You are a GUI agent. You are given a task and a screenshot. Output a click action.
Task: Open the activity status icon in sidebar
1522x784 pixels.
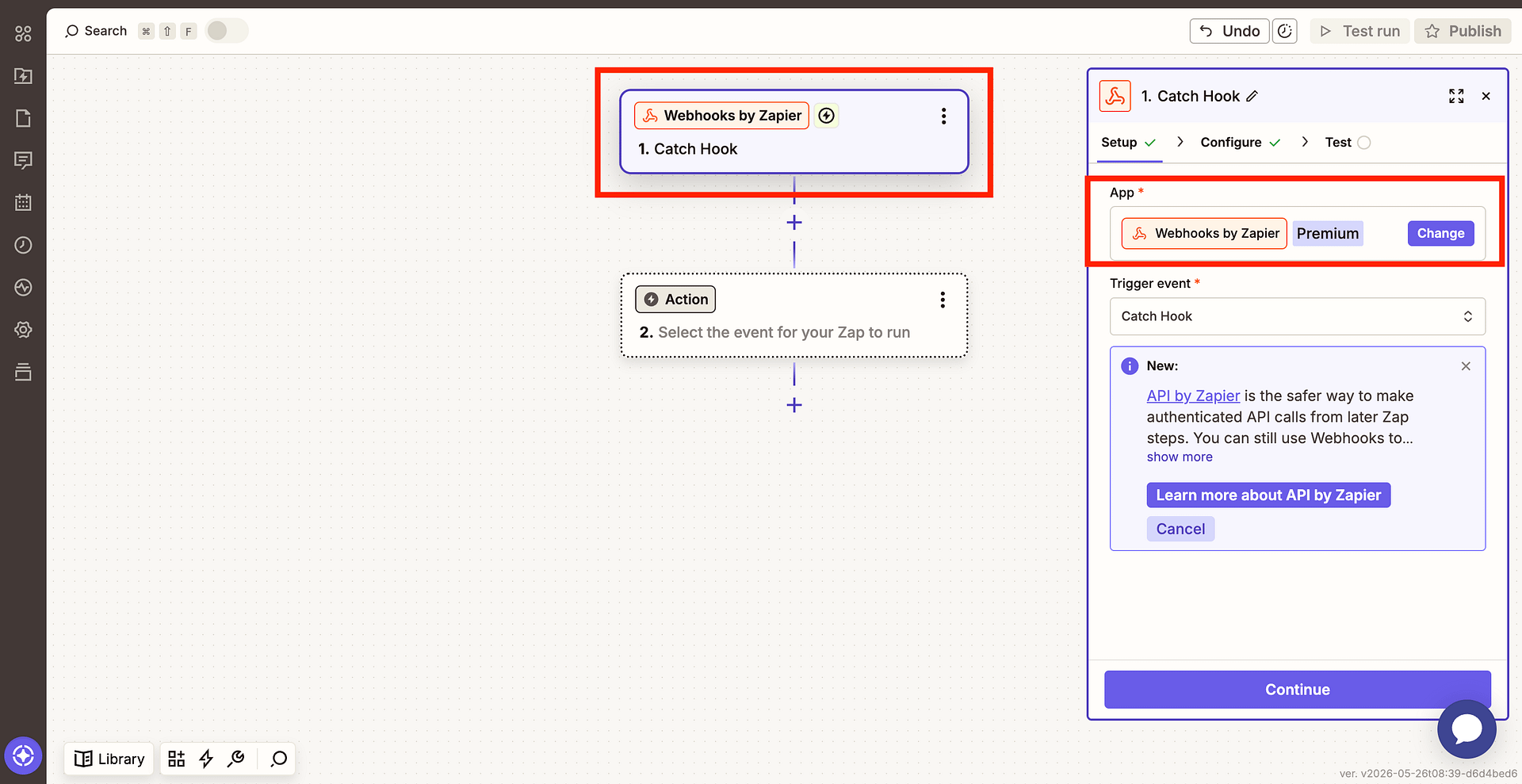click(23, 287)
